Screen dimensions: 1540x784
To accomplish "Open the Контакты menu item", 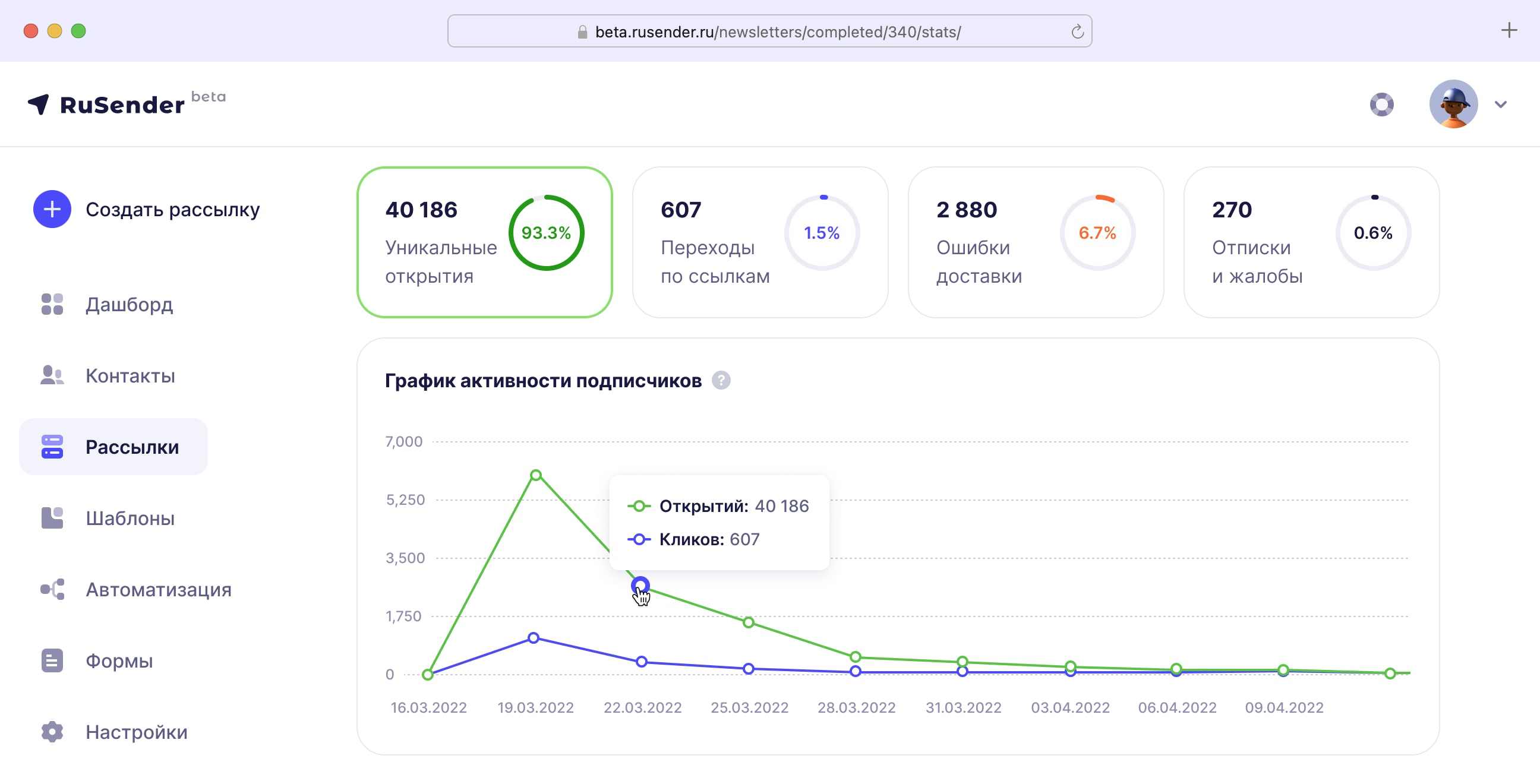I will (x=130, y=375).
